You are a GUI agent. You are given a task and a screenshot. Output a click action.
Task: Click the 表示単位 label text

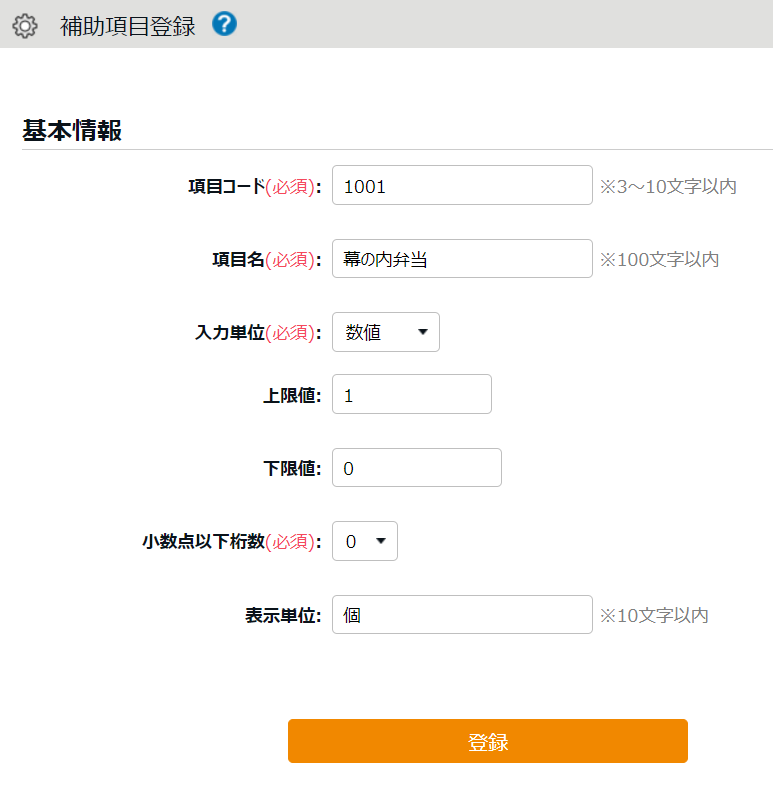pos(283,615)
